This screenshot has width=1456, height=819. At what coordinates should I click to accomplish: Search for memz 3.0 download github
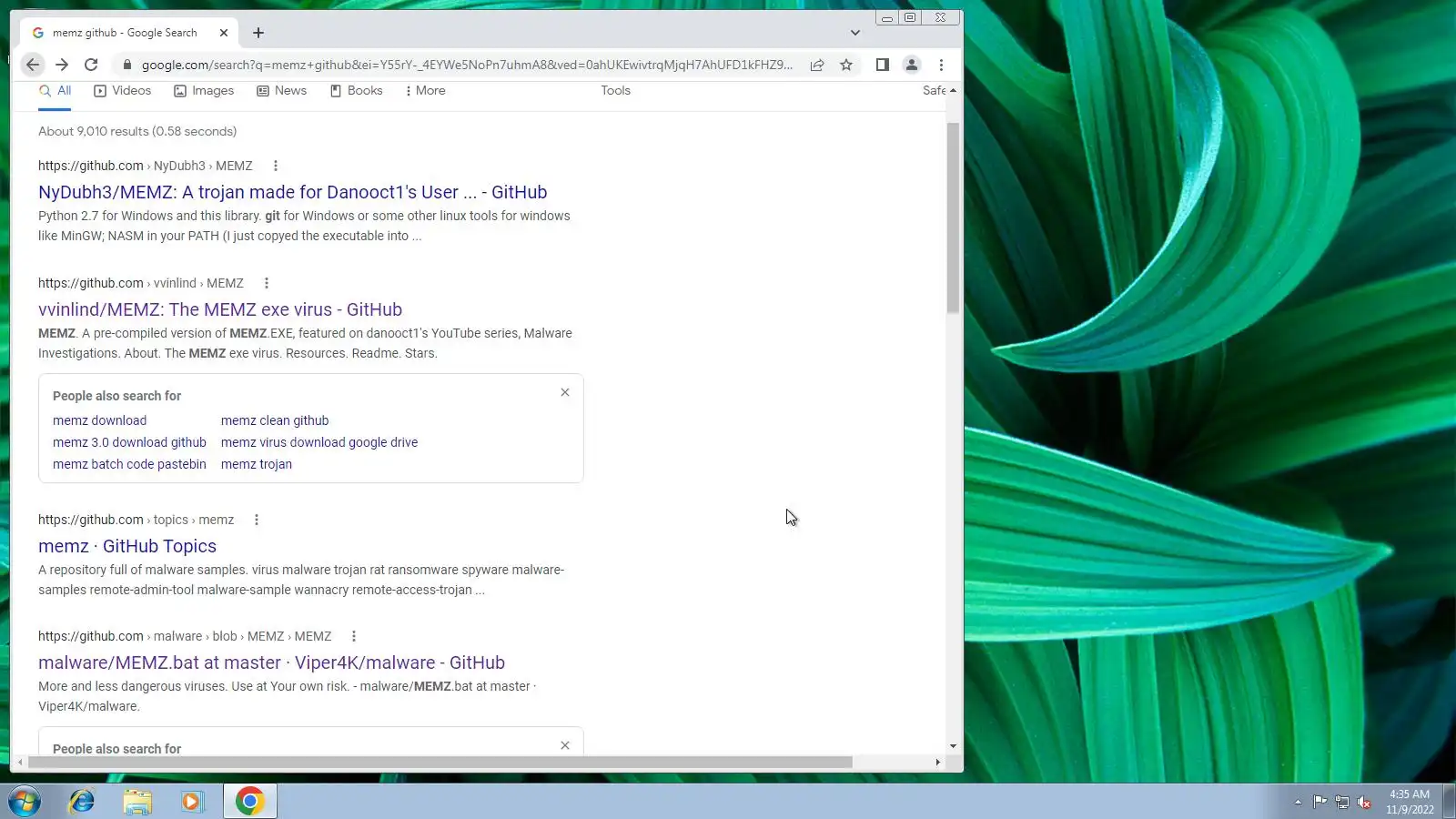[x=129, y=442]
